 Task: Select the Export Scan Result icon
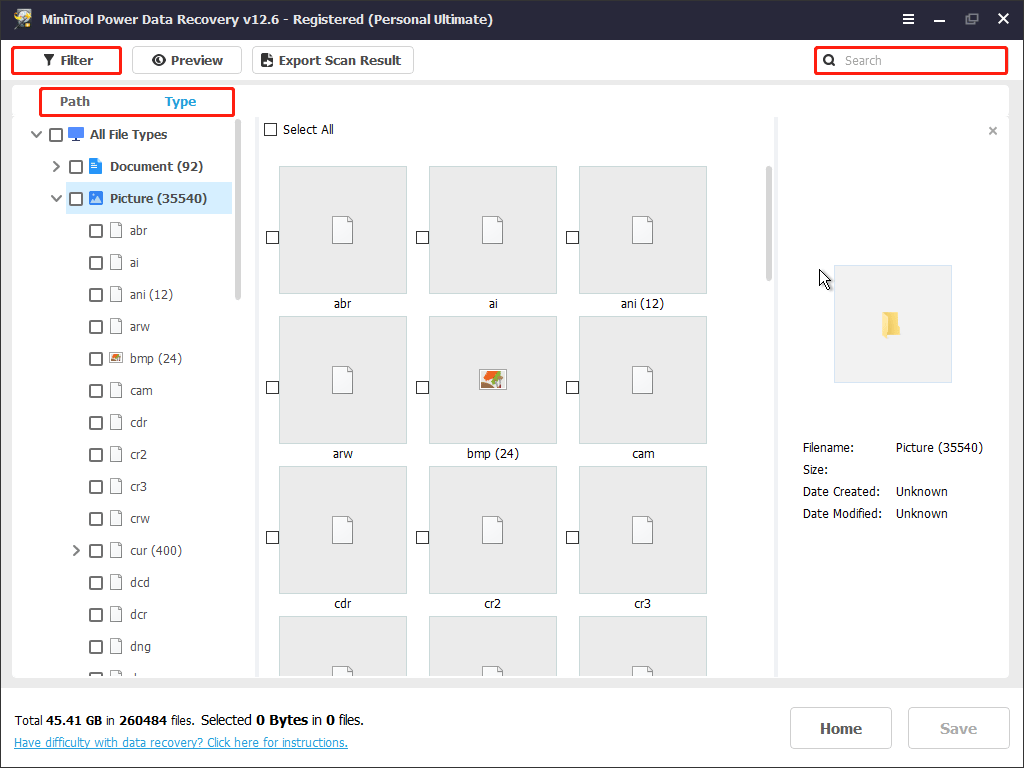tap(264, 60)
